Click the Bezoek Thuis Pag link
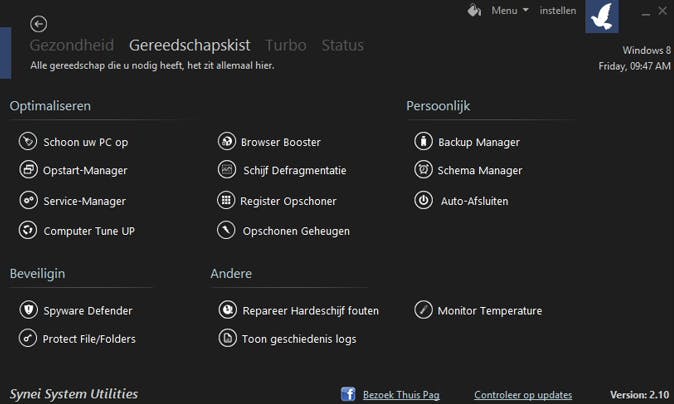This screenshot has width=674, height=404. pos(400,395)
